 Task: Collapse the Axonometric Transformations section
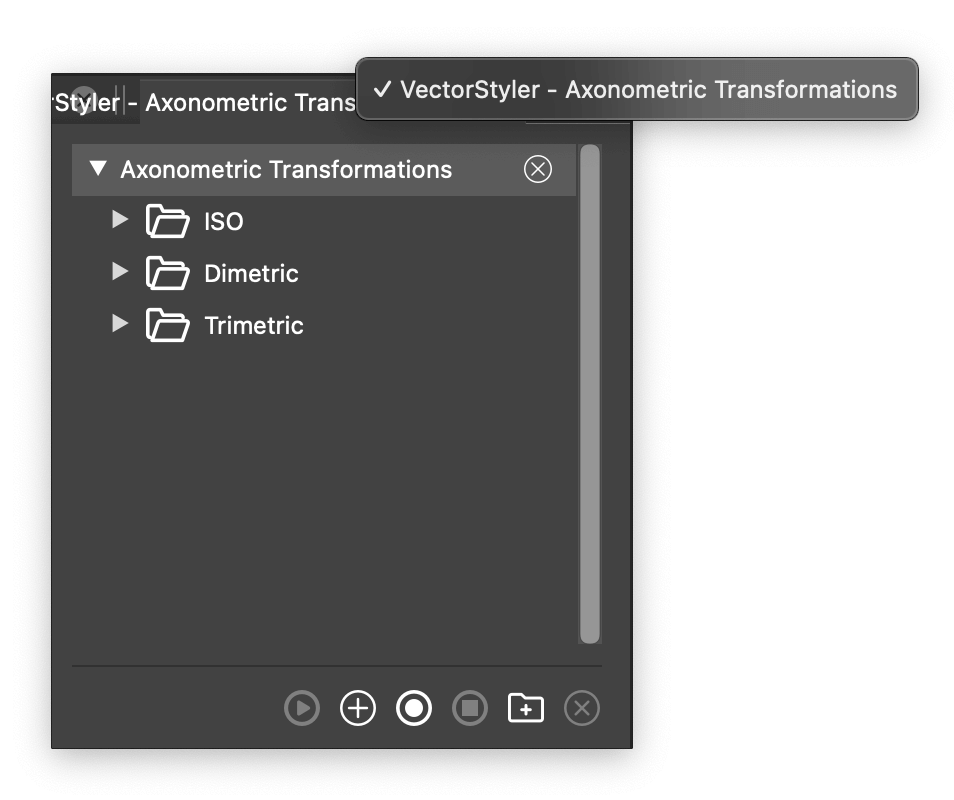(98, 169)
